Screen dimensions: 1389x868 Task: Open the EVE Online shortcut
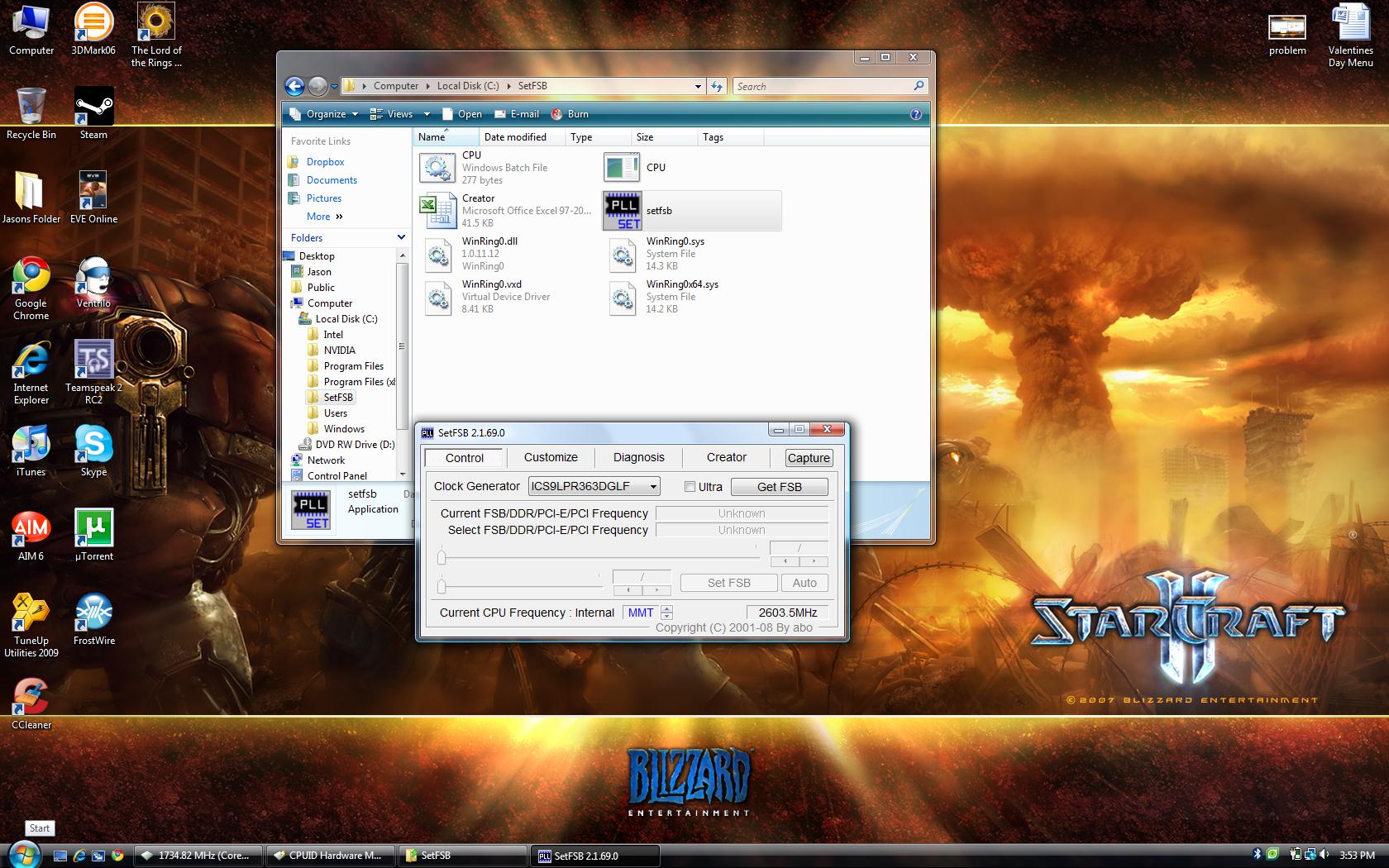click(x=93, y=198)
